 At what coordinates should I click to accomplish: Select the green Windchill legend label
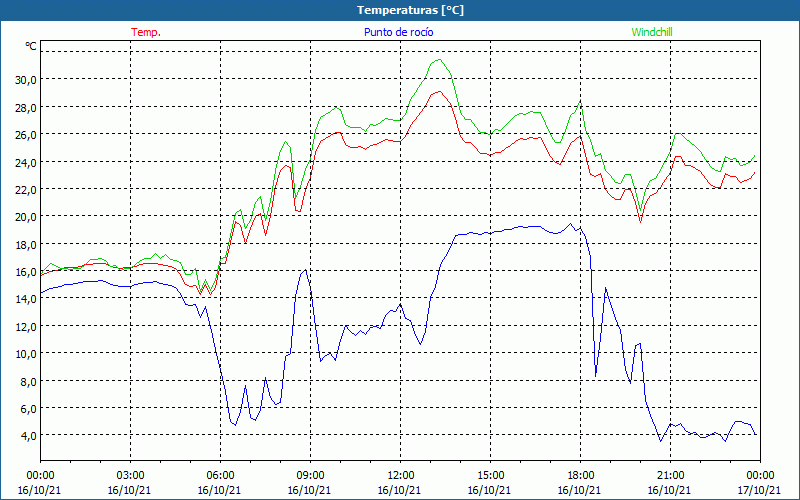pos(652,32)
